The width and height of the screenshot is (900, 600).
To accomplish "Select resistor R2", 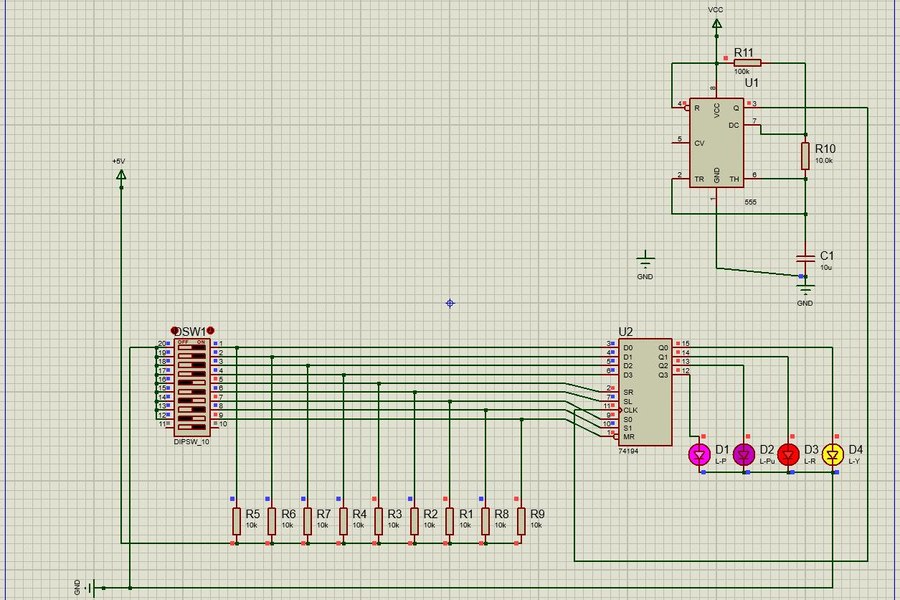I will (414, 521).
